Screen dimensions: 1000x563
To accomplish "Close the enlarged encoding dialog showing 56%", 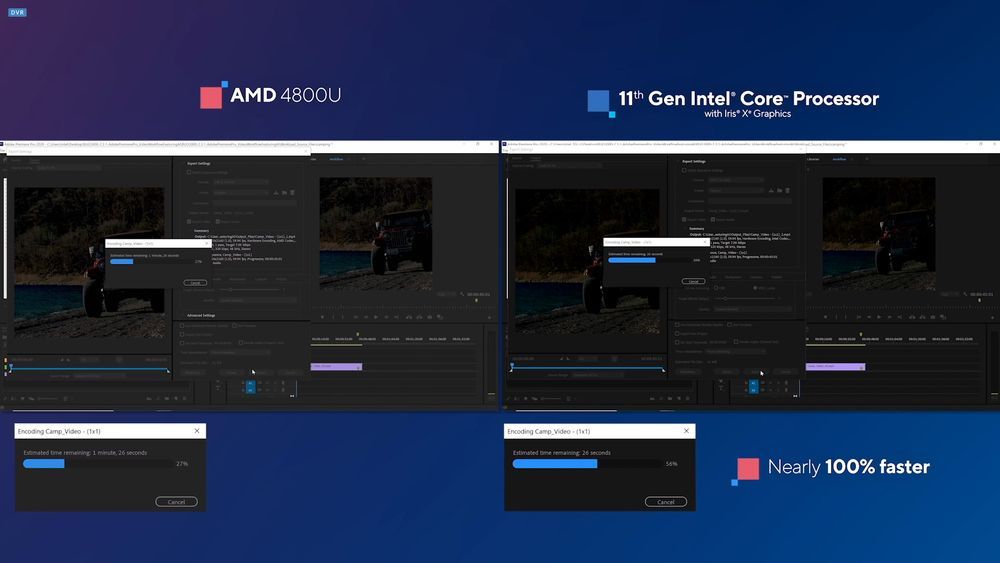I will 686,431.
